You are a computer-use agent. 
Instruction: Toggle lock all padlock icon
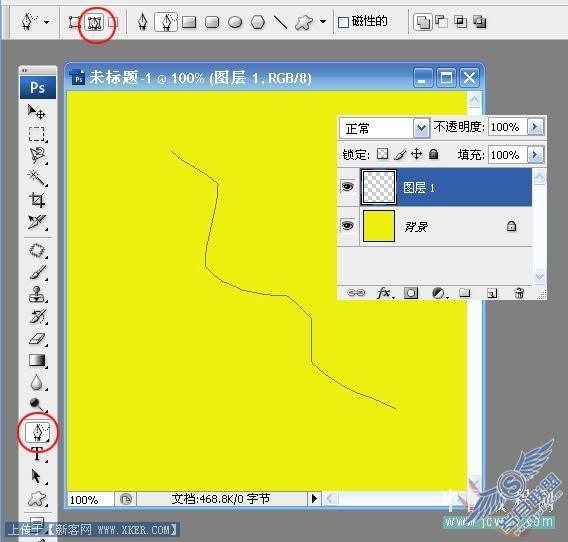[434, 154]
